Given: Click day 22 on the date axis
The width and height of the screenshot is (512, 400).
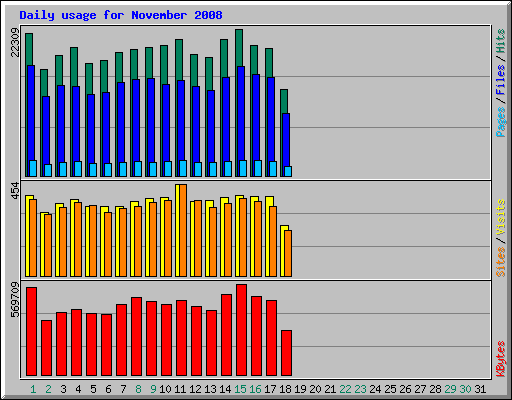Looking at the screenshot, I should tap(345, 389).
